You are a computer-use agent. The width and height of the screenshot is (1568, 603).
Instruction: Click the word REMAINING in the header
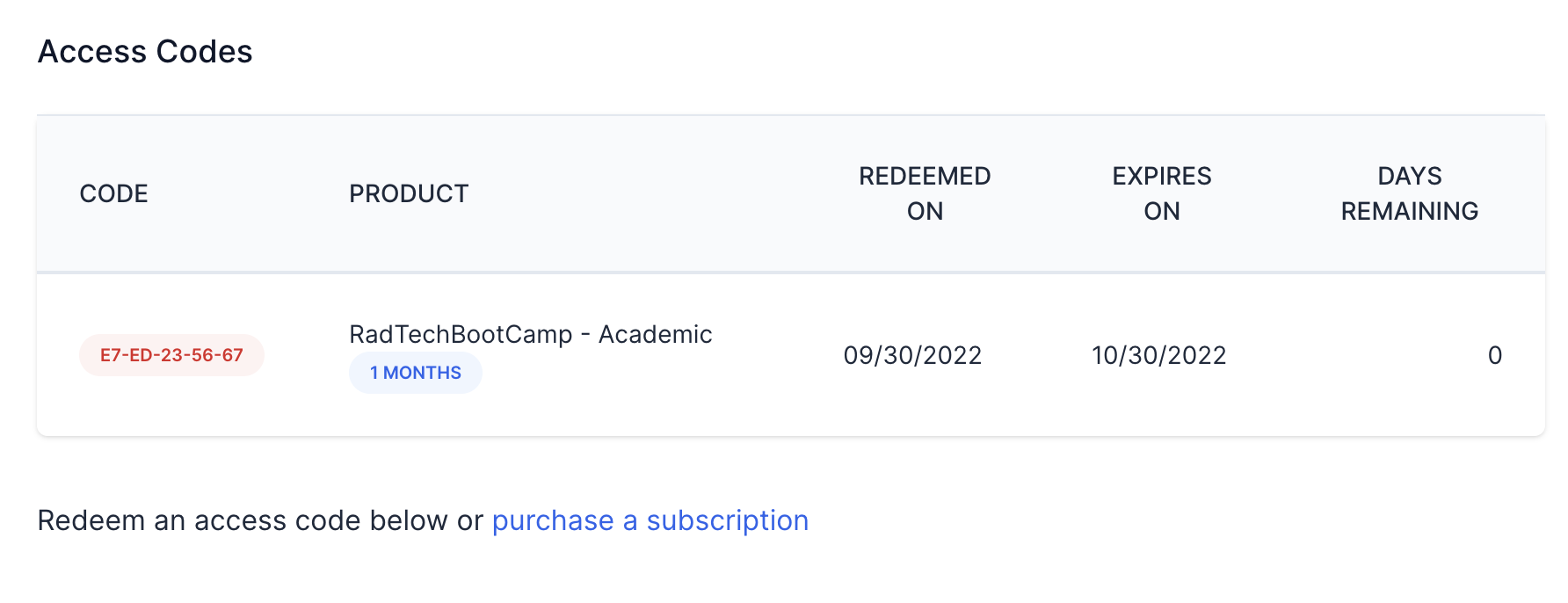click(1410, 211)
